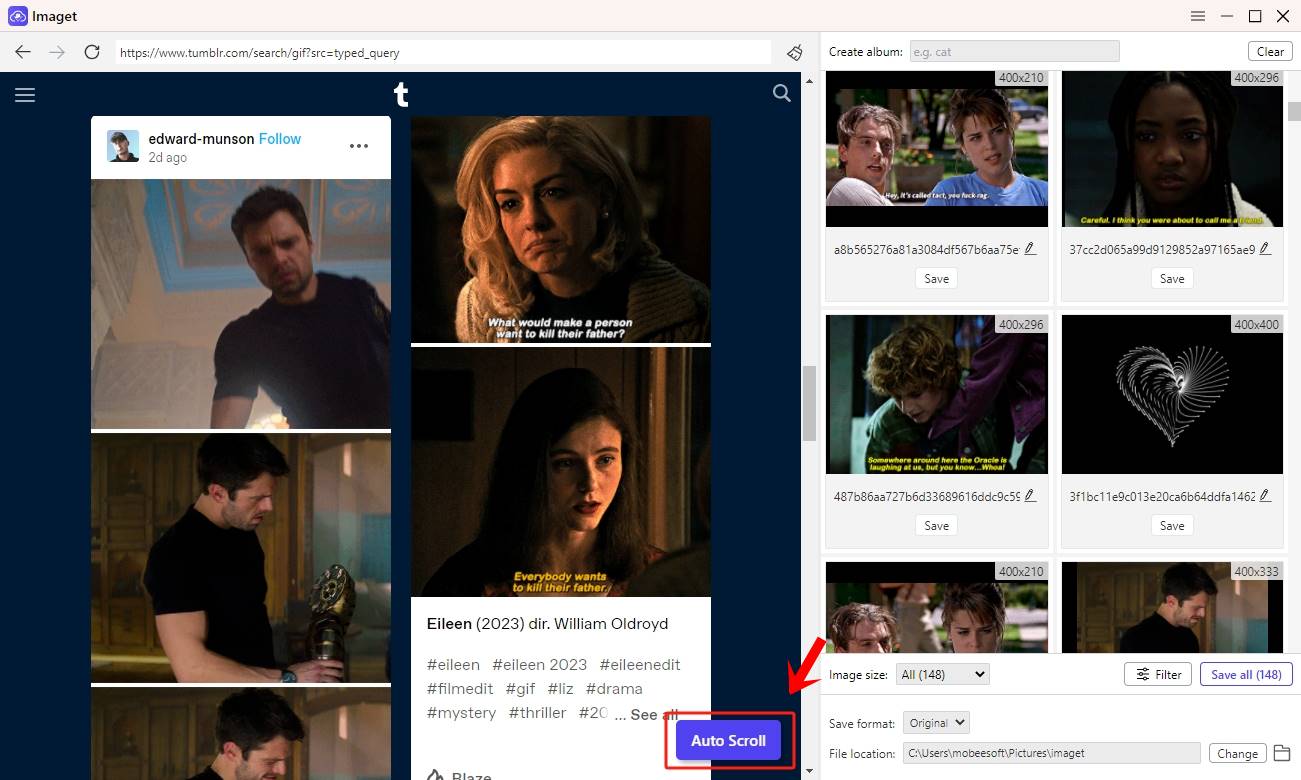Open the three-dot options on edward-munson's post
Viewport: 1301px width, 780px height.
pyautogui.click(x=358, y=145)
